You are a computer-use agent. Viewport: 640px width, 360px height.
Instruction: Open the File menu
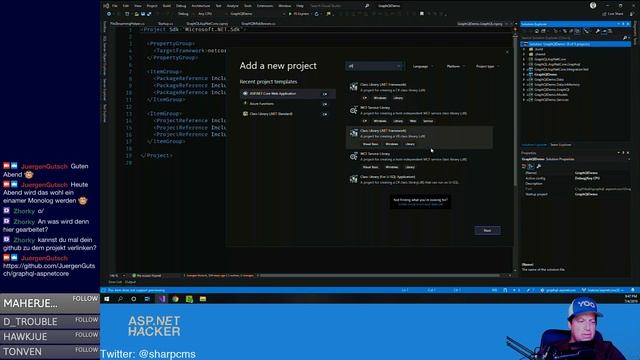click(115, 6)
